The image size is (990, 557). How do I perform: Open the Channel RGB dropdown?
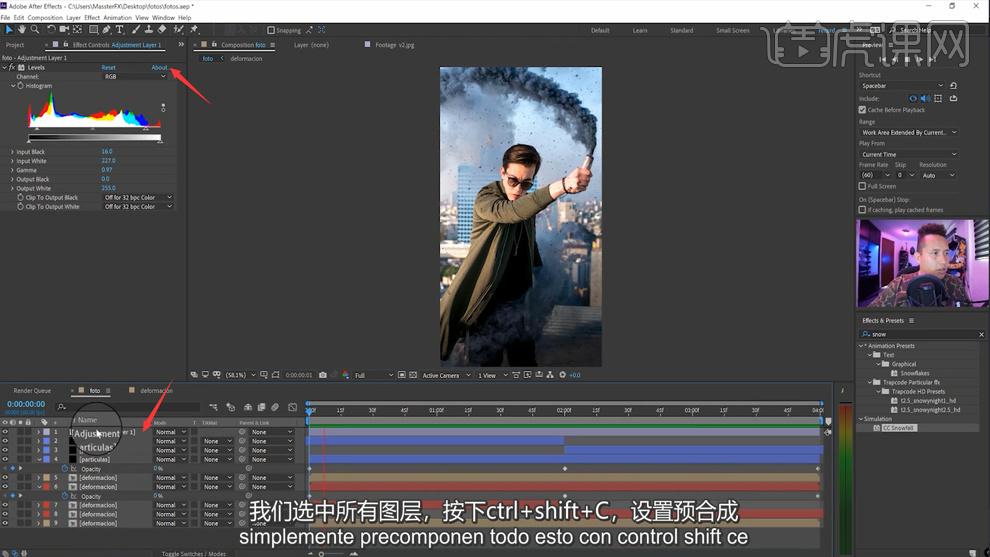pos(135,77)
